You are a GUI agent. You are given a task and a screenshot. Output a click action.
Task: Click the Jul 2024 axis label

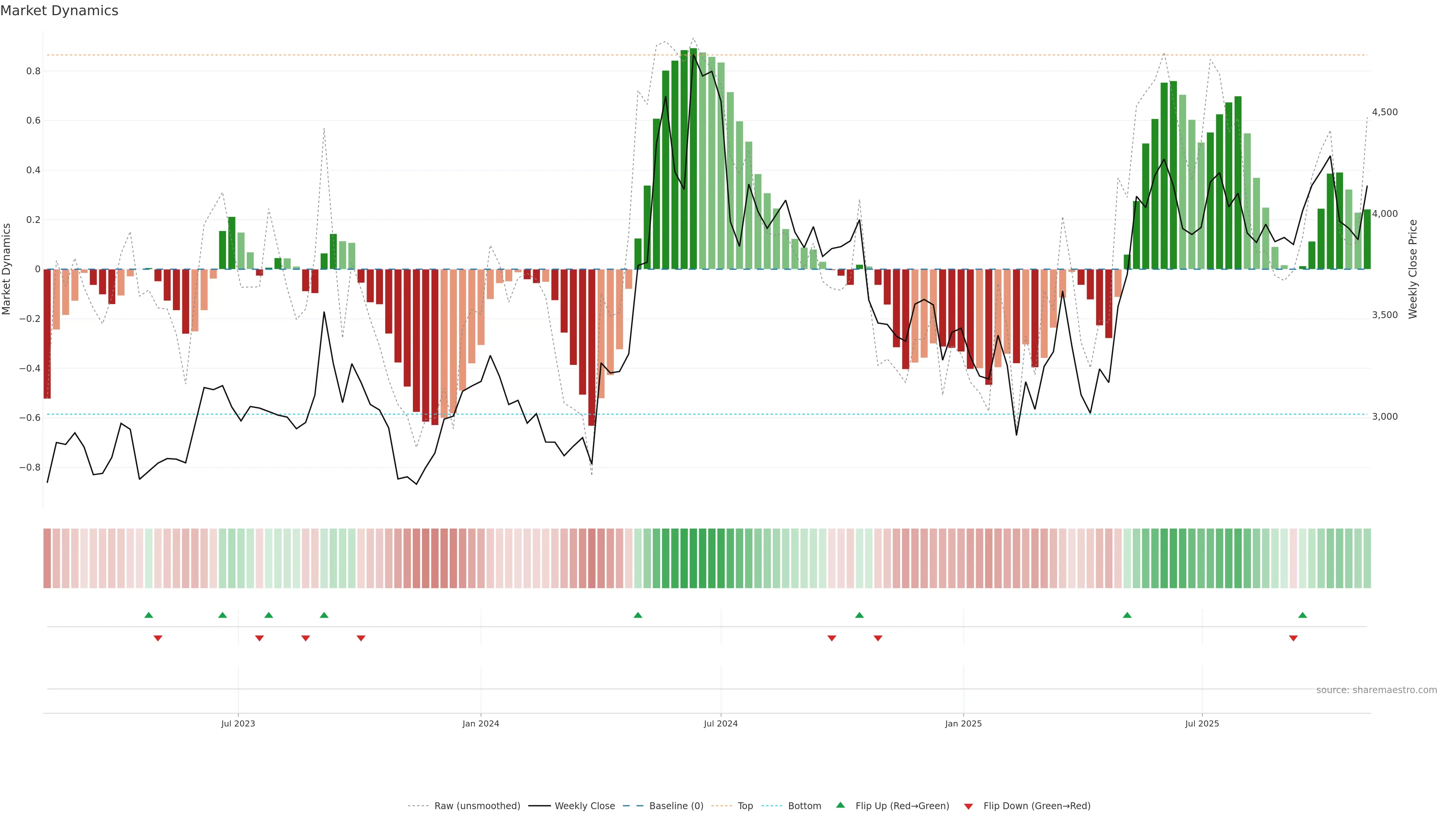(x=721, y=723)
